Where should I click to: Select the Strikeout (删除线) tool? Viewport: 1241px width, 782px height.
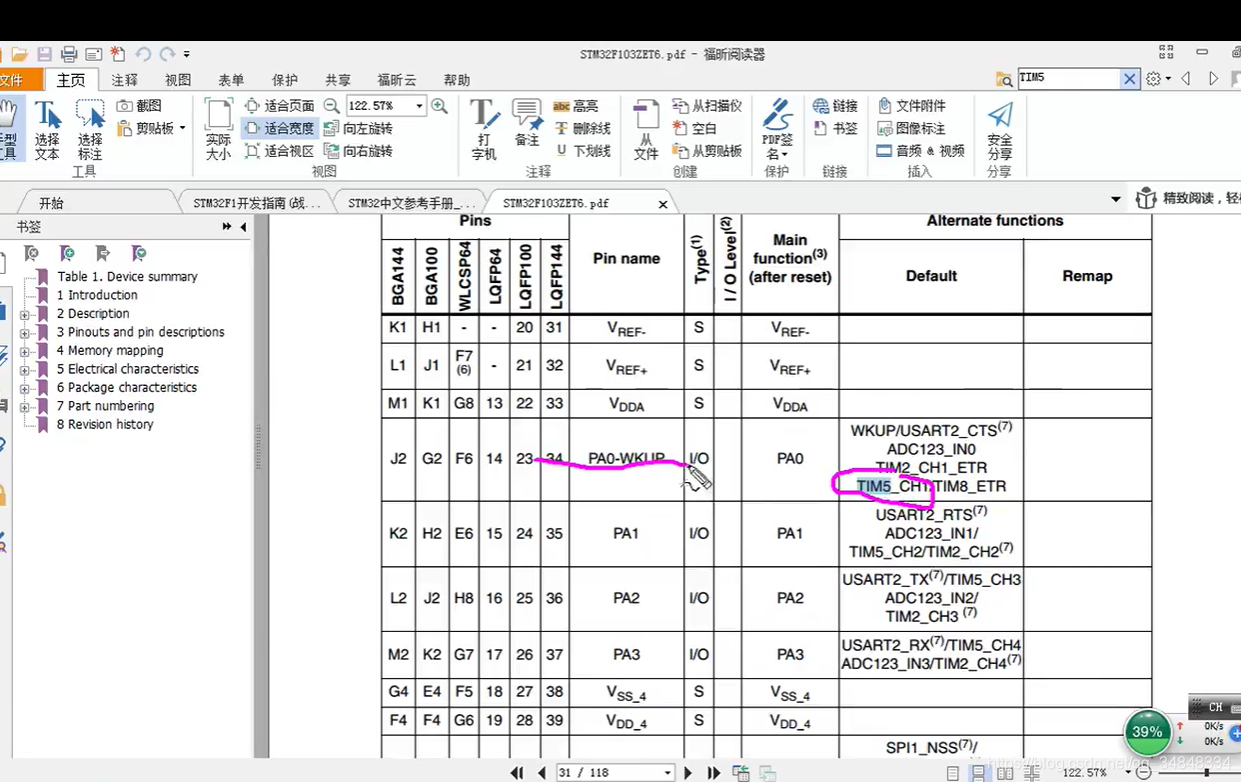click(x=582, y=128)
